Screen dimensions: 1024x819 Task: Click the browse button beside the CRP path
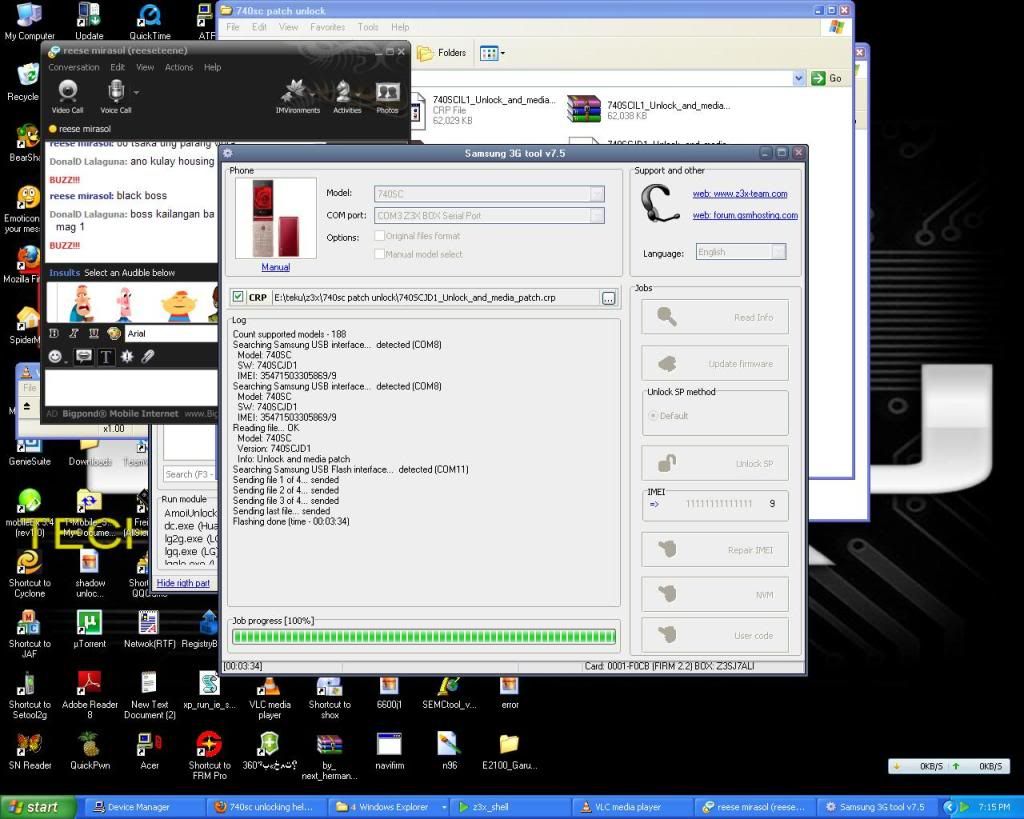[x=608, y=298]
